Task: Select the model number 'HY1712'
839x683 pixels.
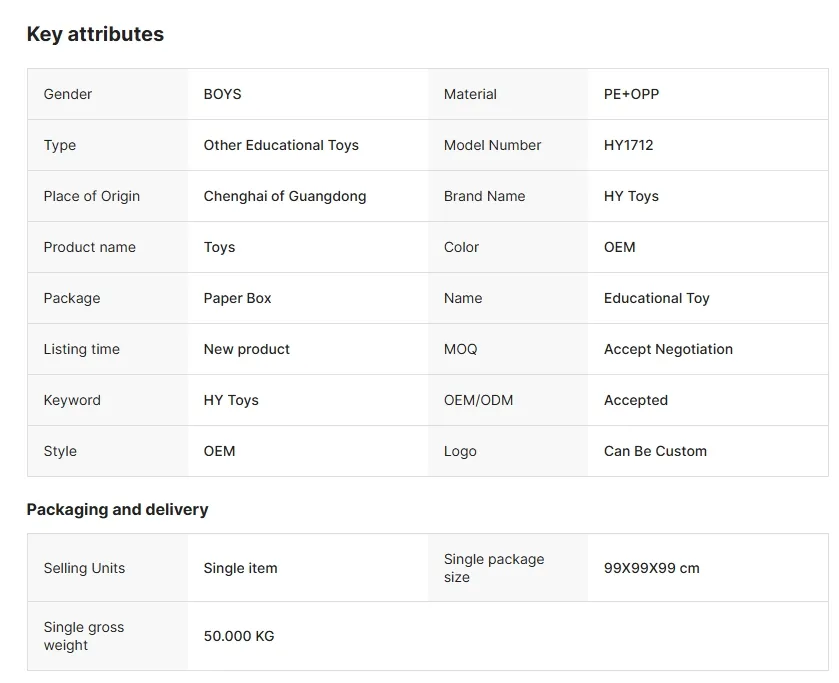Action: click(x=628, y=145)
